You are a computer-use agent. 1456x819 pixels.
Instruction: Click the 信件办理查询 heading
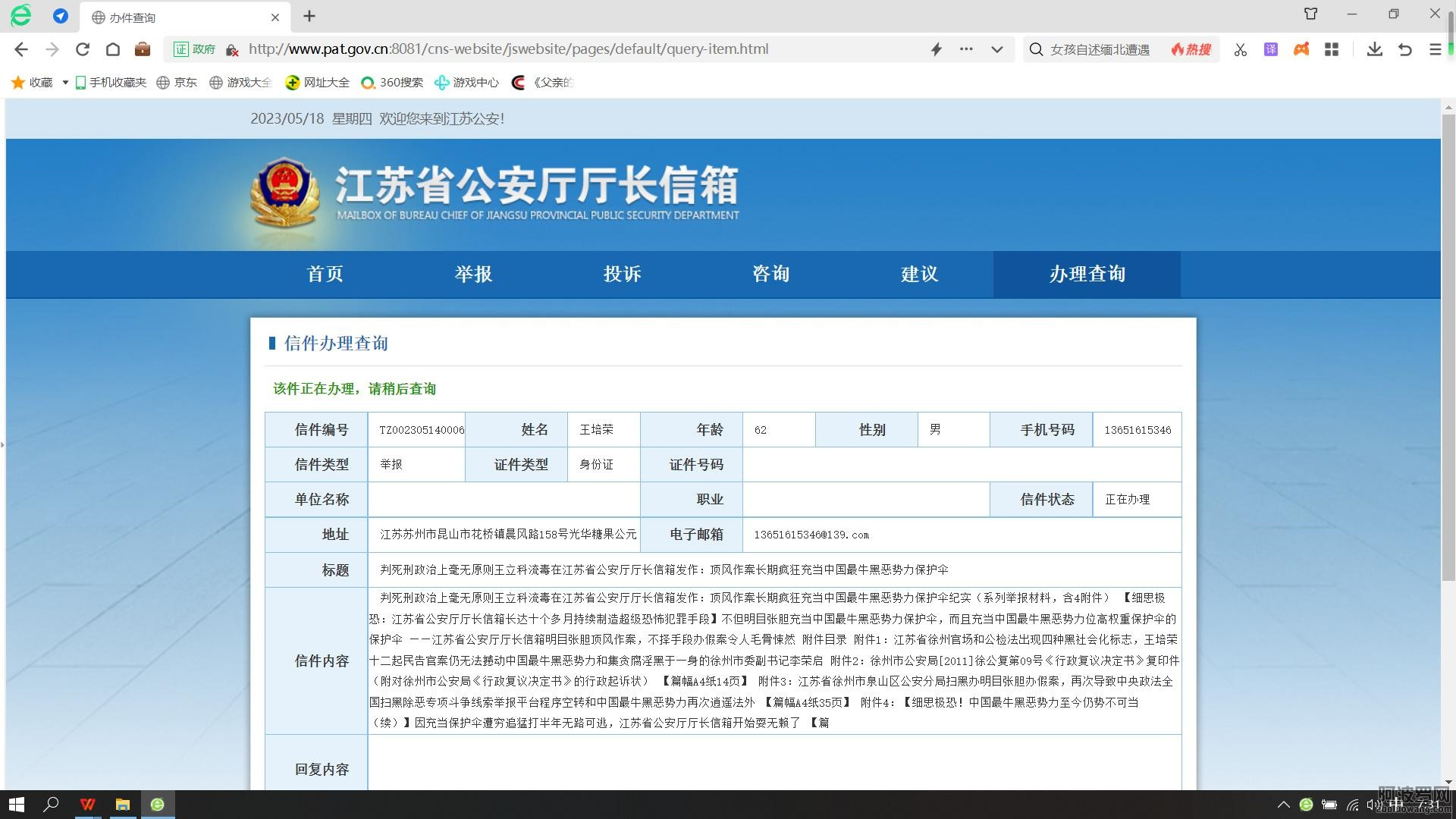[336, 344]
